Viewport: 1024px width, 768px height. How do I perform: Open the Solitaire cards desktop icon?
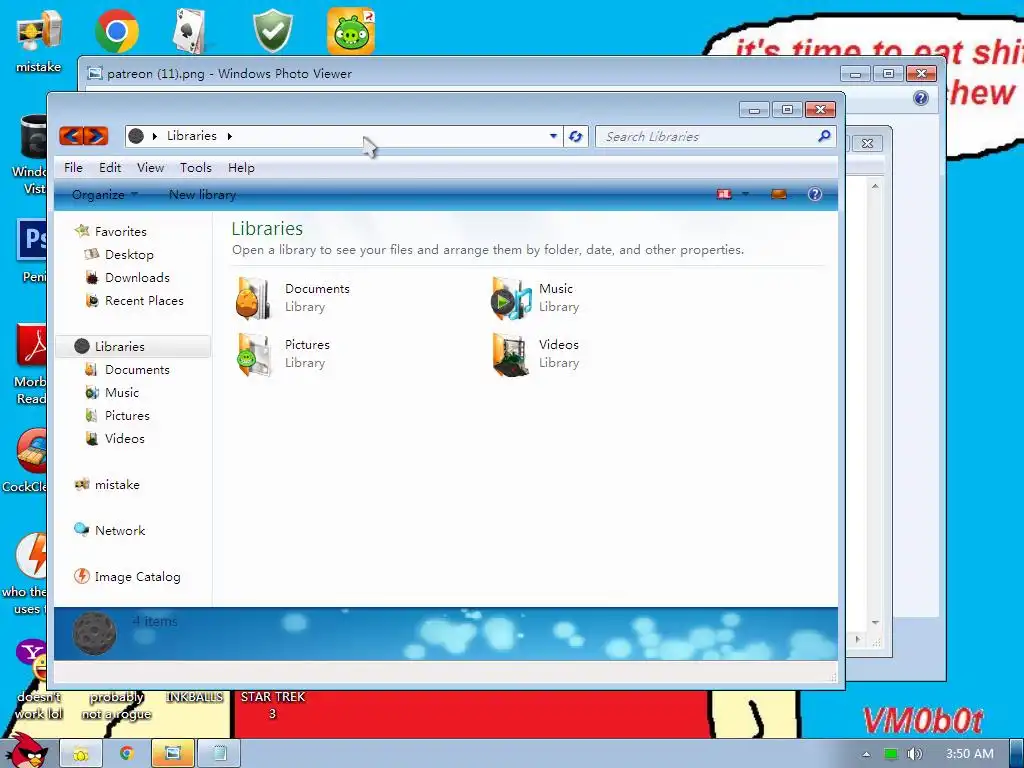click(x=191, y=31)
